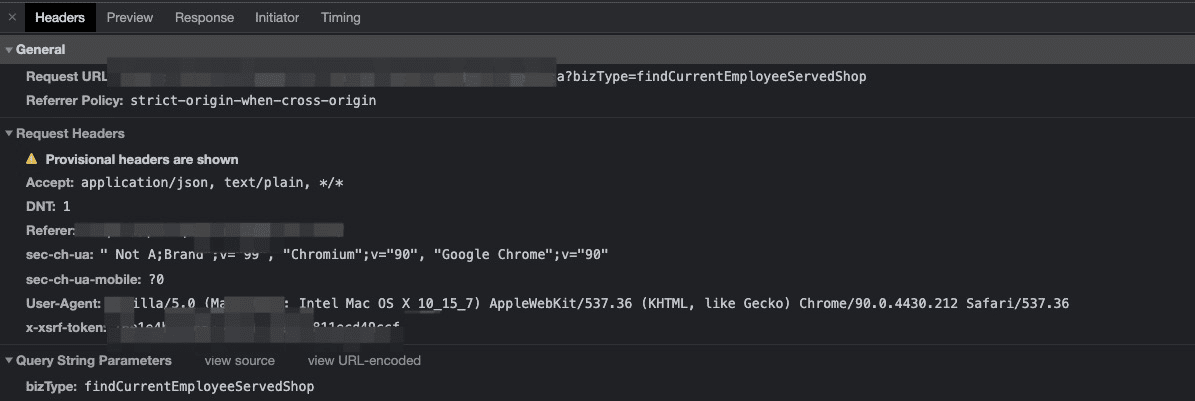Close the request details panel
The image size is (1195, 401).
[12, 17]
